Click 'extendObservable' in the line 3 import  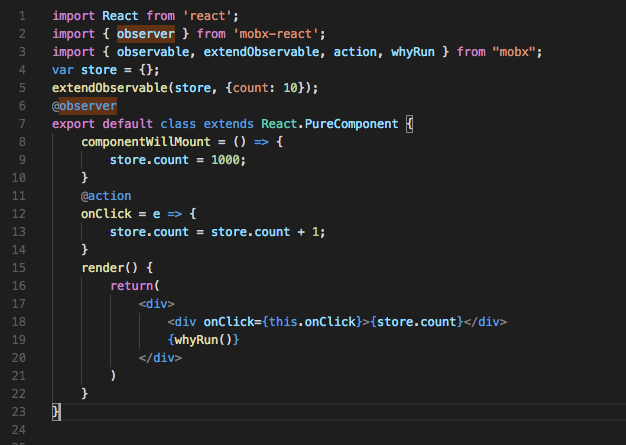point(261,52)
